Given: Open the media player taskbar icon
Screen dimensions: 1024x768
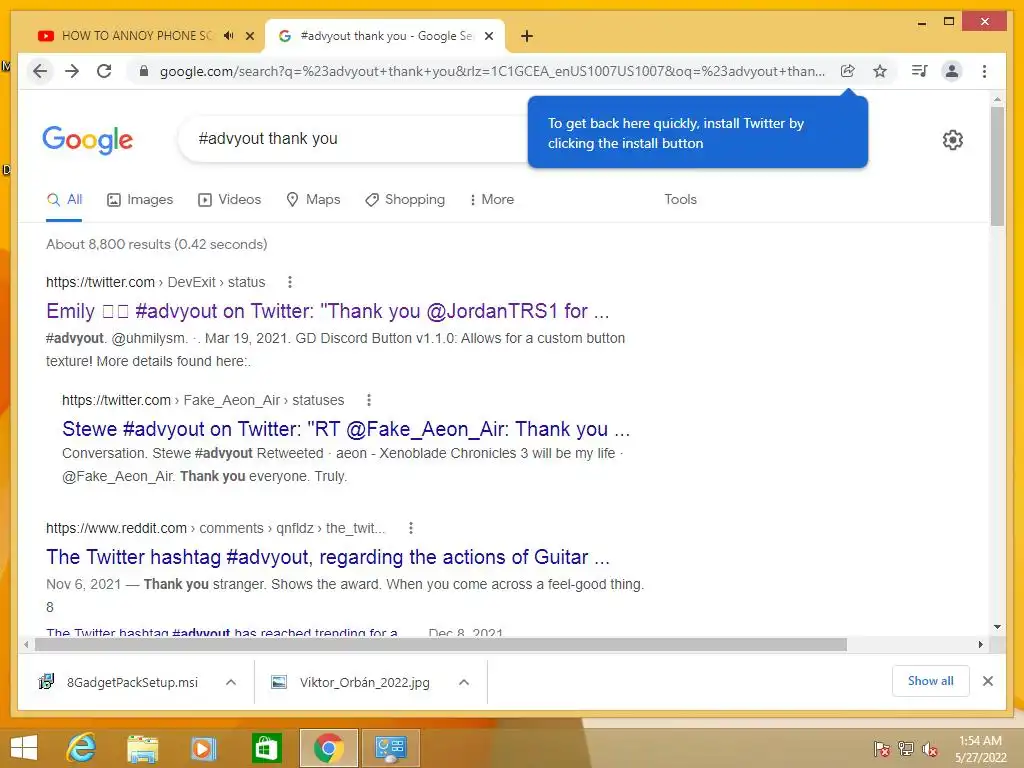Looking at the screenshot, I should (x=203, y=748).
